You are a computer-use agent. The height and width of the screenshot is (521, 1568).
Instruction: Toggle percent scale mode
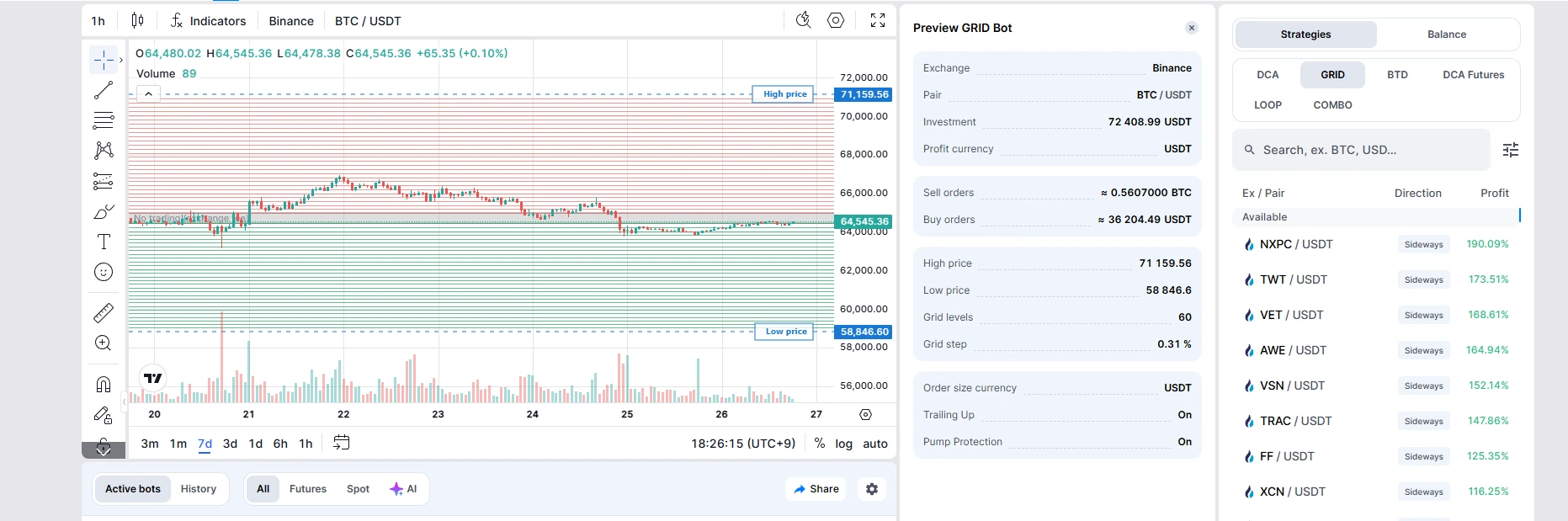click(820, 444)
